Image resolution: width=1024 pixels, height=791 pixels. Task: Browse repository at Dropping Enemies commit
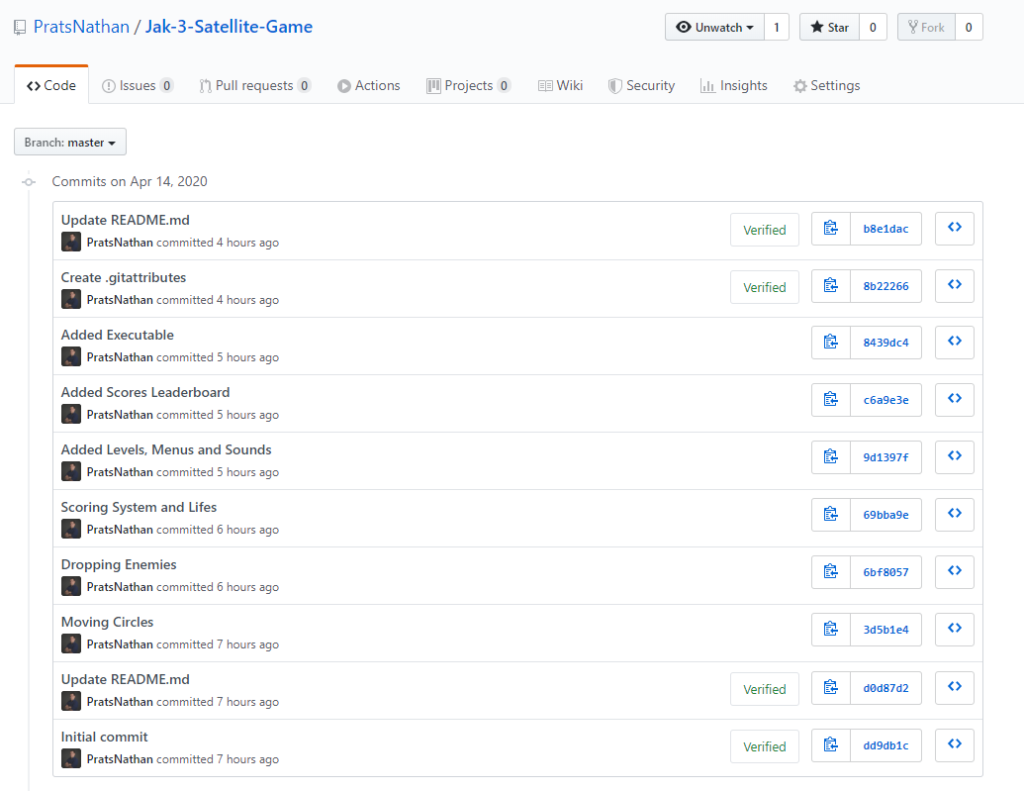(x=954, y=572)
